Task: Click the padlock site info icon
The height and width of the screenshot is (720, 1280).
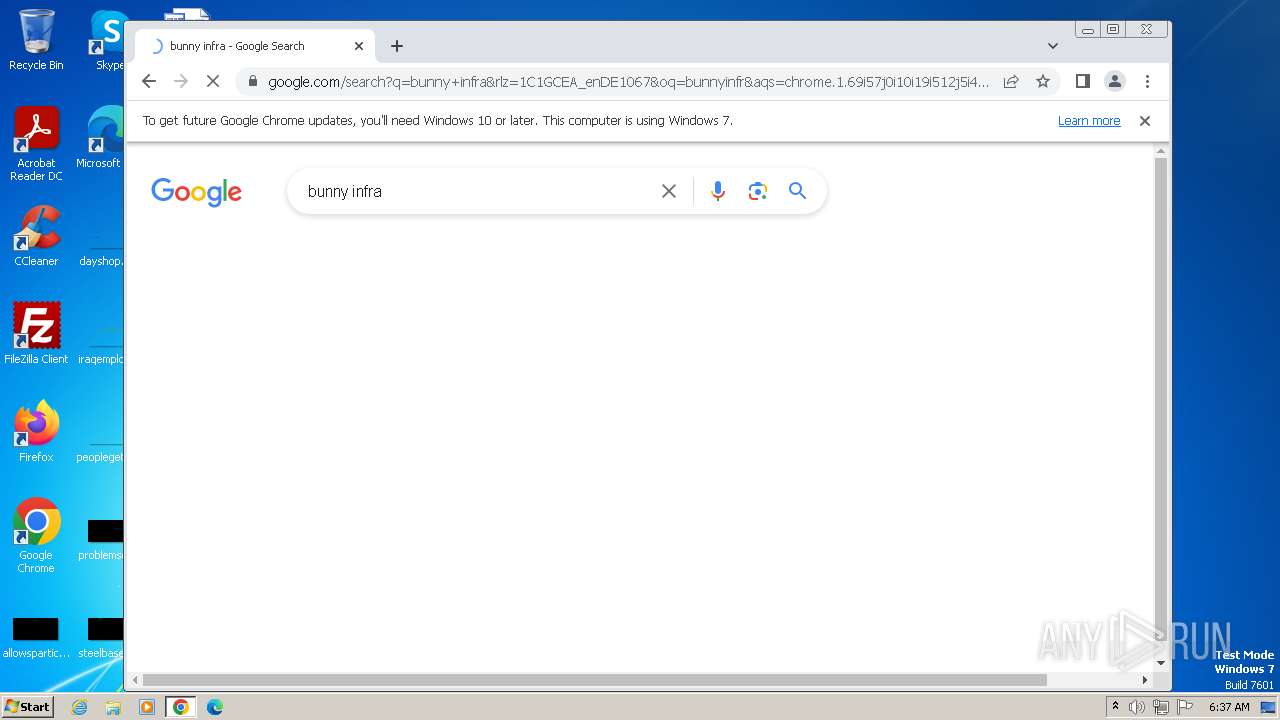Action: click(x=253, y=82)
